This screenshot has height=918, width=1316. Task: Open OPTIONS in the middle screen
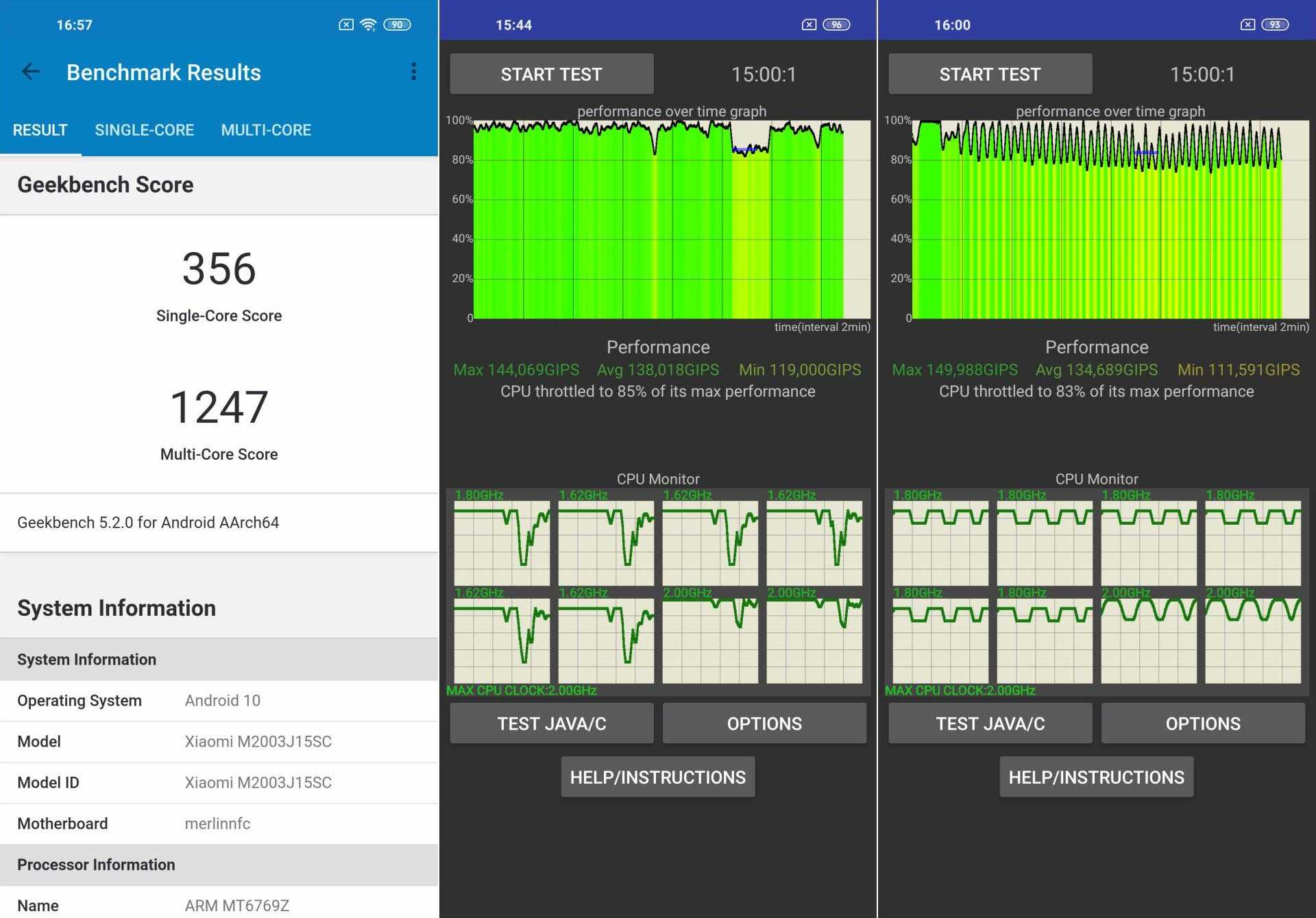tap(764, 723)
